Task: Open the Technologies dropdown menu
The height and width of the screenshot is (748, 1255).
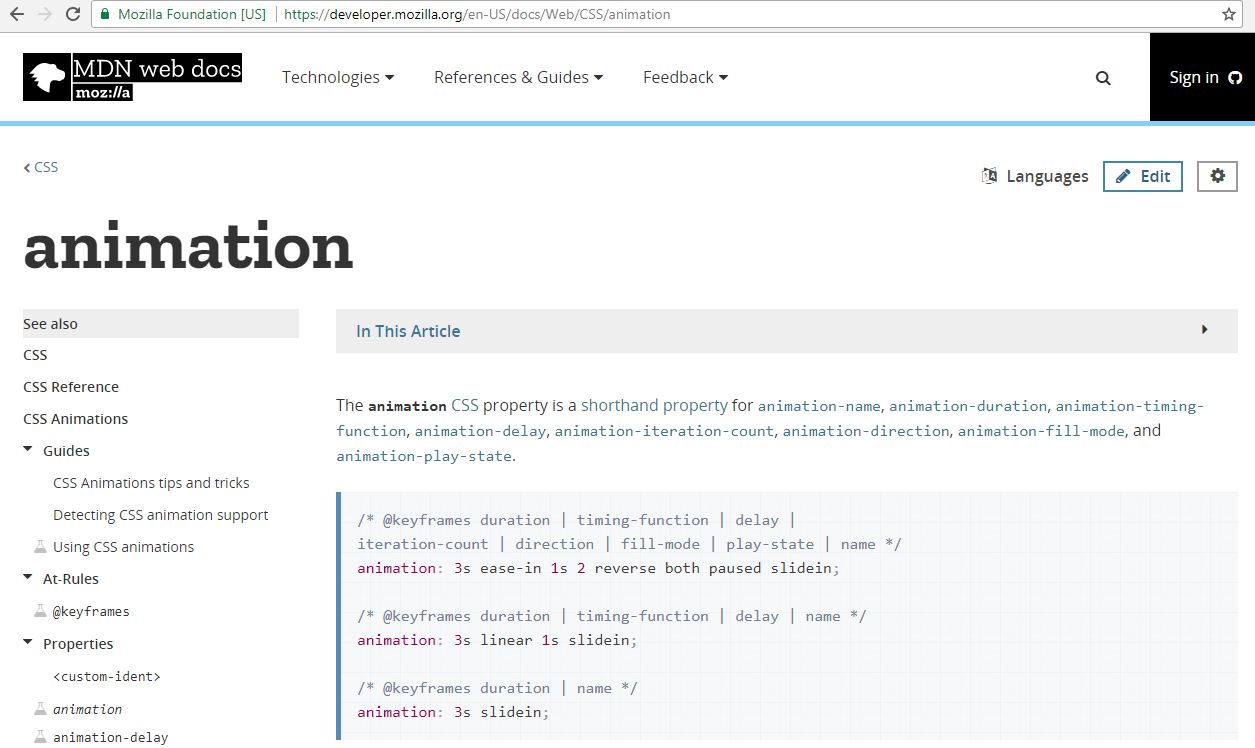Action: (337, 77)
